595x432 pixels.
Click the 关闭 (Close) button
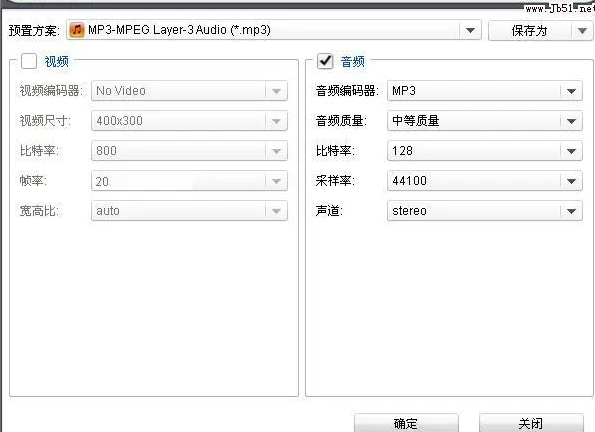[531, 423]
